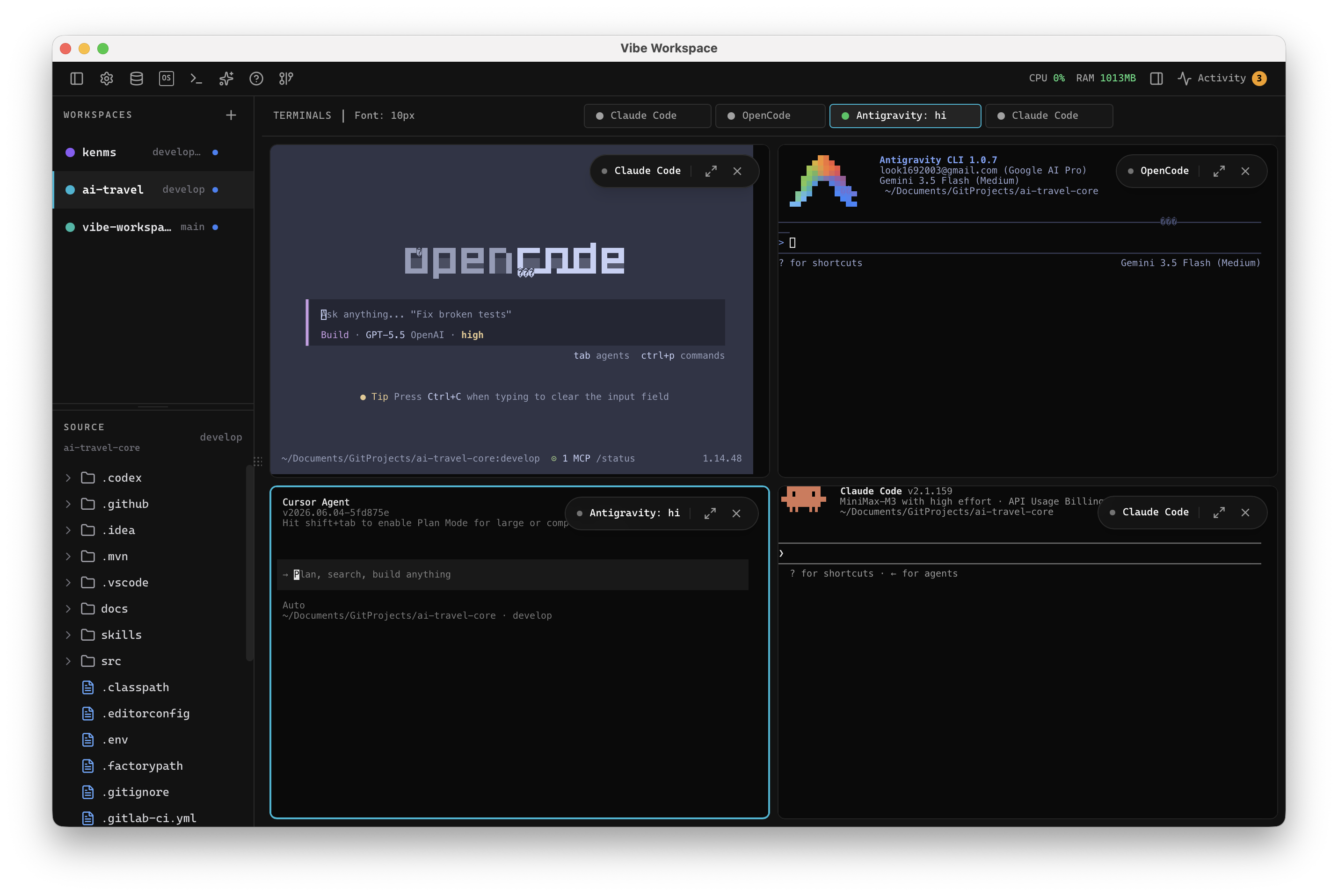1338x896 pixels.
Task: Open the help question mark icon
Action: point(256,78)
